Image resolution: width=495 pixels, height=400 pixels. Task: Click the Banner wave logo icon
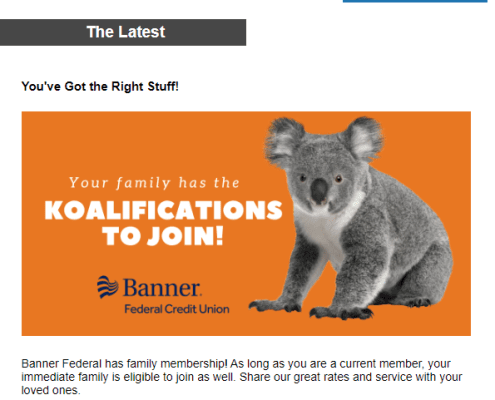coord(108,286)
